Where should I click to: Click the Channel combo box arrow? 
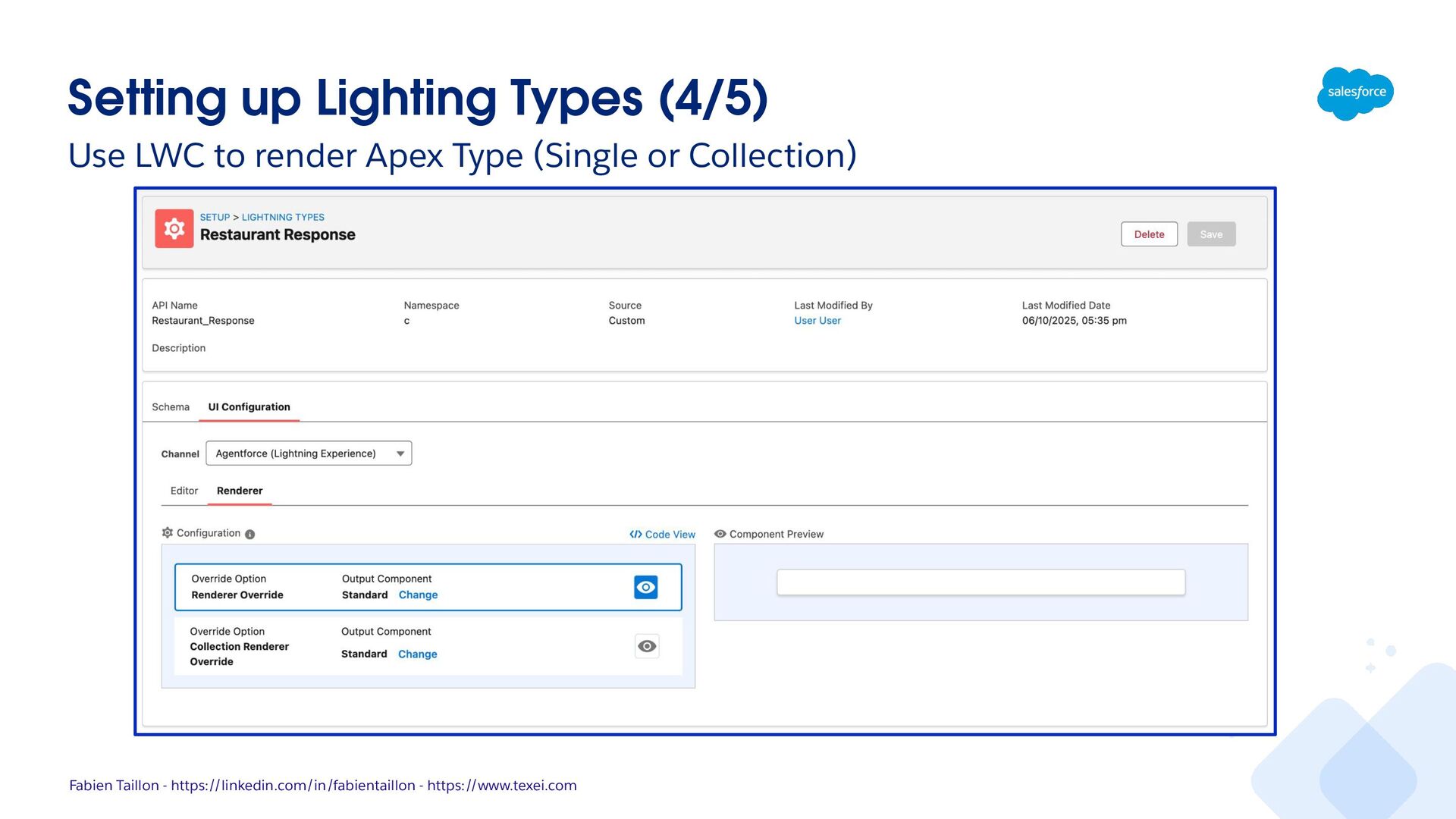coord(400,453)
